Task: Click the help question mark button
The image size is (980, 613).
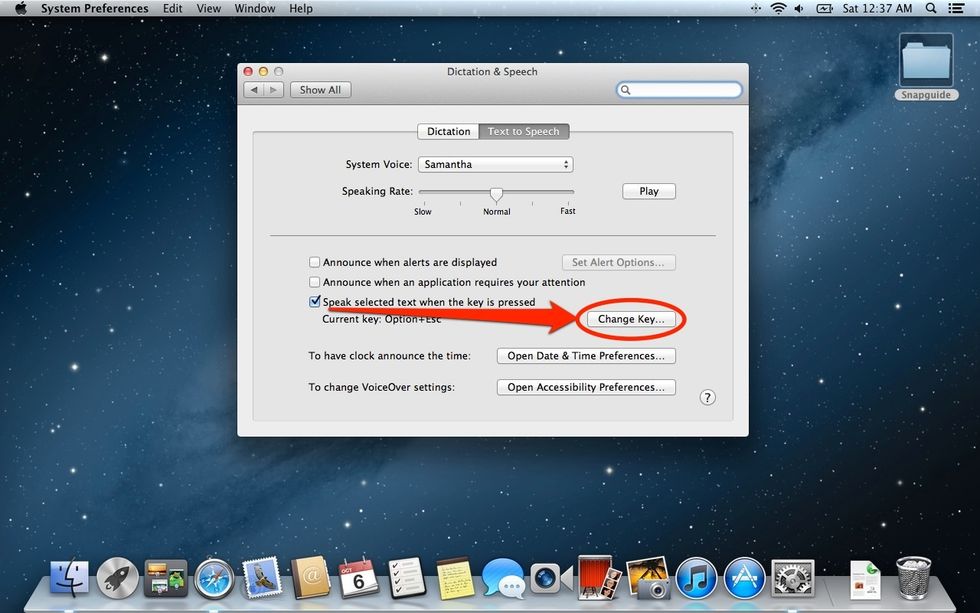Action: 707,397
